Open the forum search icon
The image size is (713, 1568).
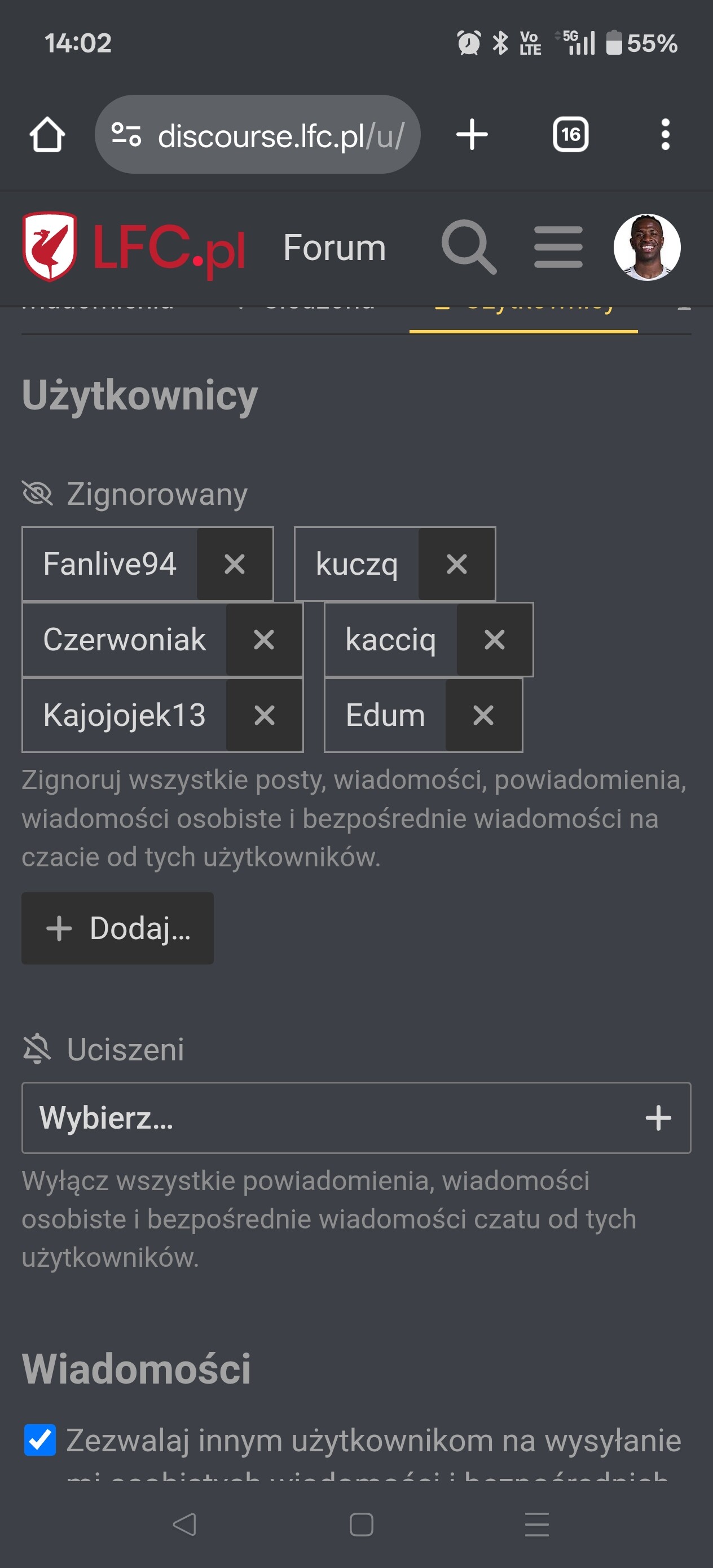click(468, 247)
